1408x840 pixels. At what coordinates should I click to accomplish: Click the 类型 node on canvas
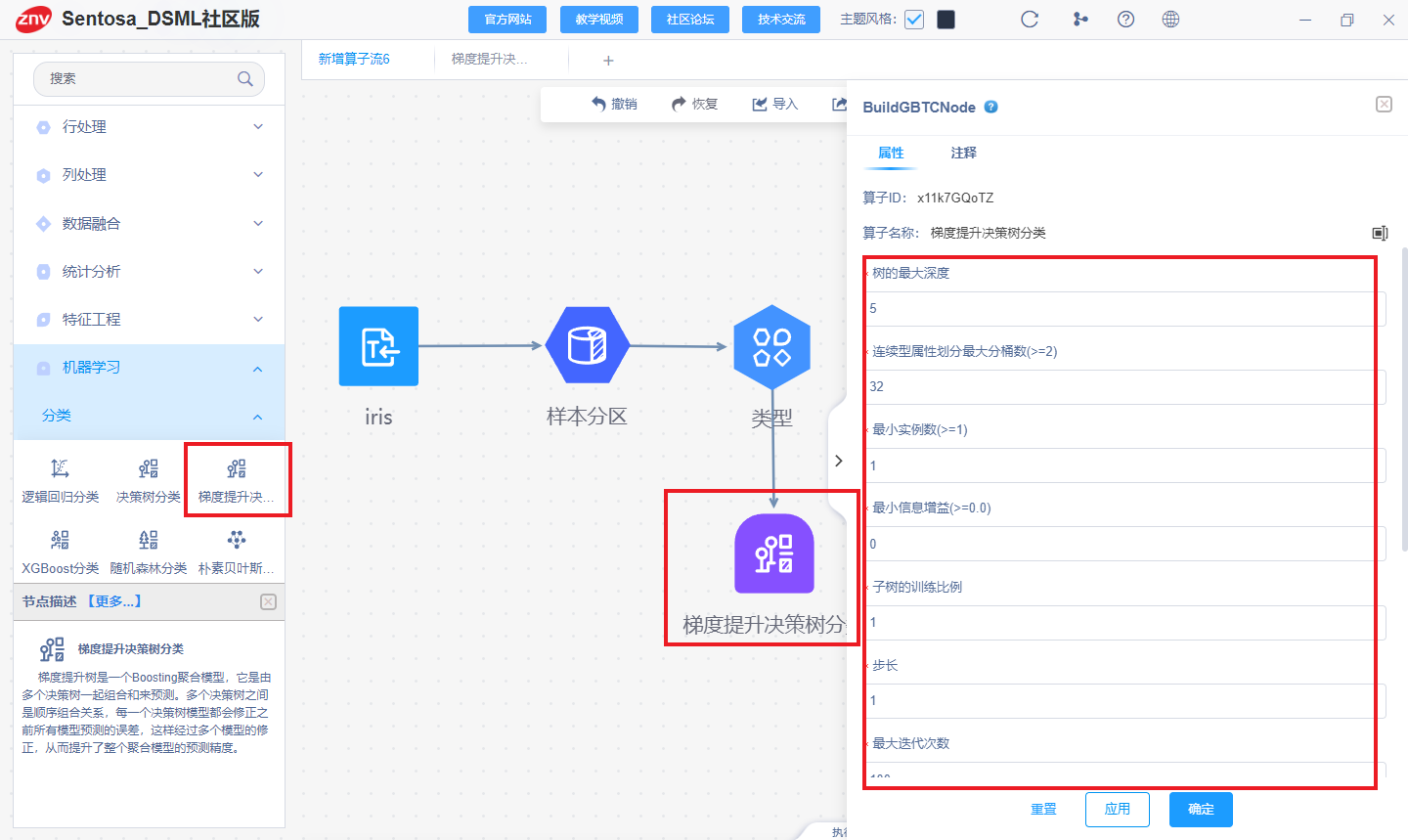pos(772,346)
